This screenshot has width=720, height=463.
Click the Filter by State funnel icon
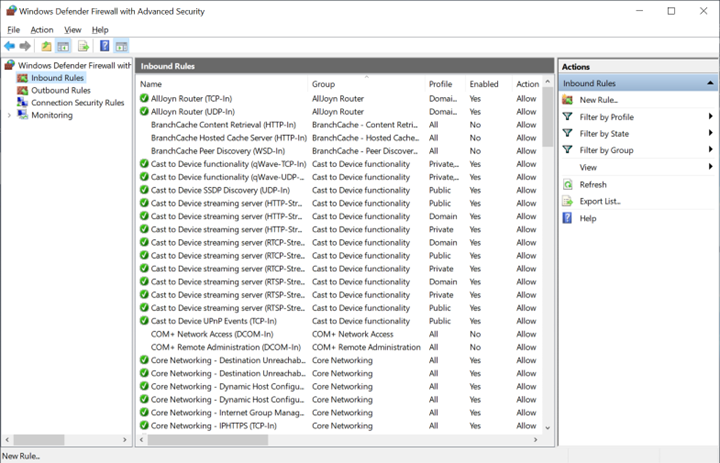568,133
